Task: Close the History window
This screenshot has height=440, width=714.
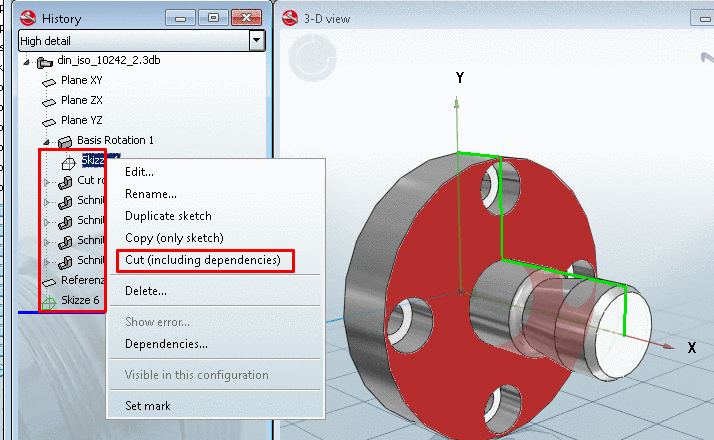Action: pos(246,18)
